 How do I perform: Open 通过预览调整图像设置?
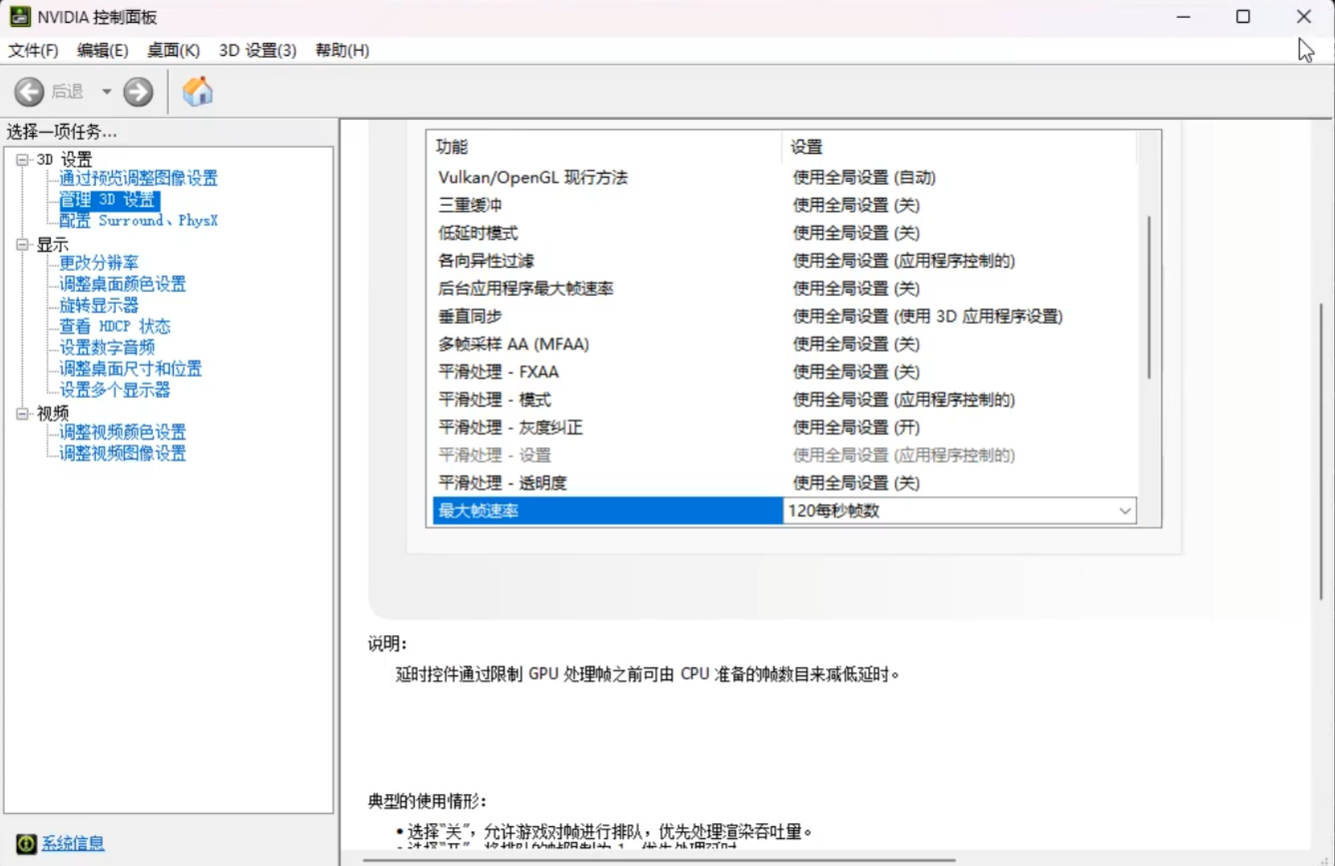(x=138, y=178)
